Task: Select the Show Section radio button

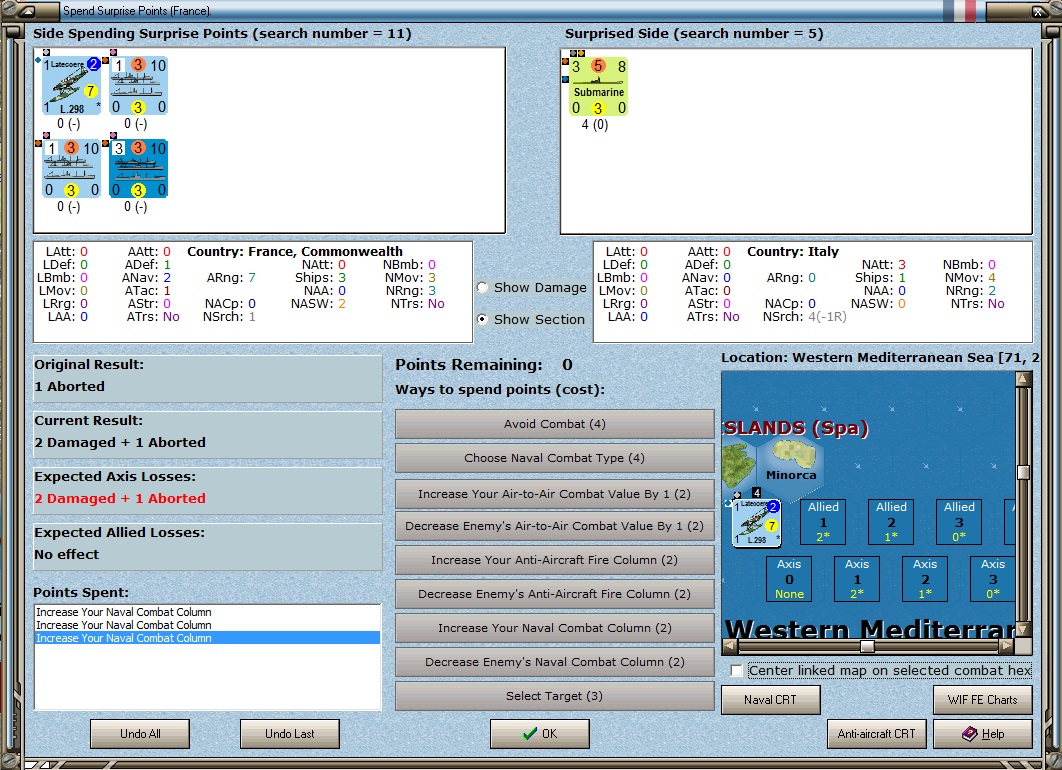Action: pos(482,319)
